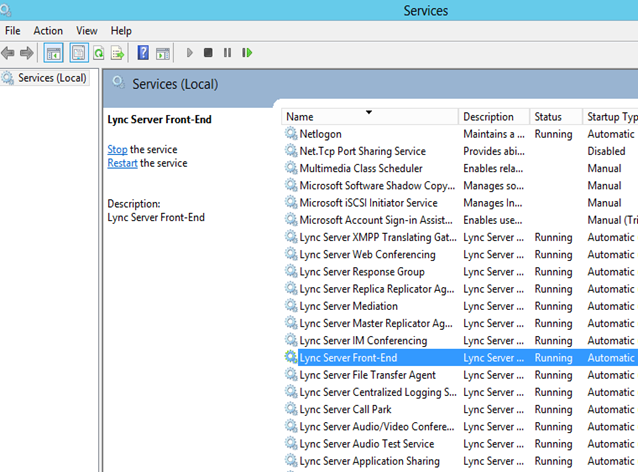Sort by the Status column header
Image resolution: width=638 pixels, height=472 pixels.
[x=556, y=117]
